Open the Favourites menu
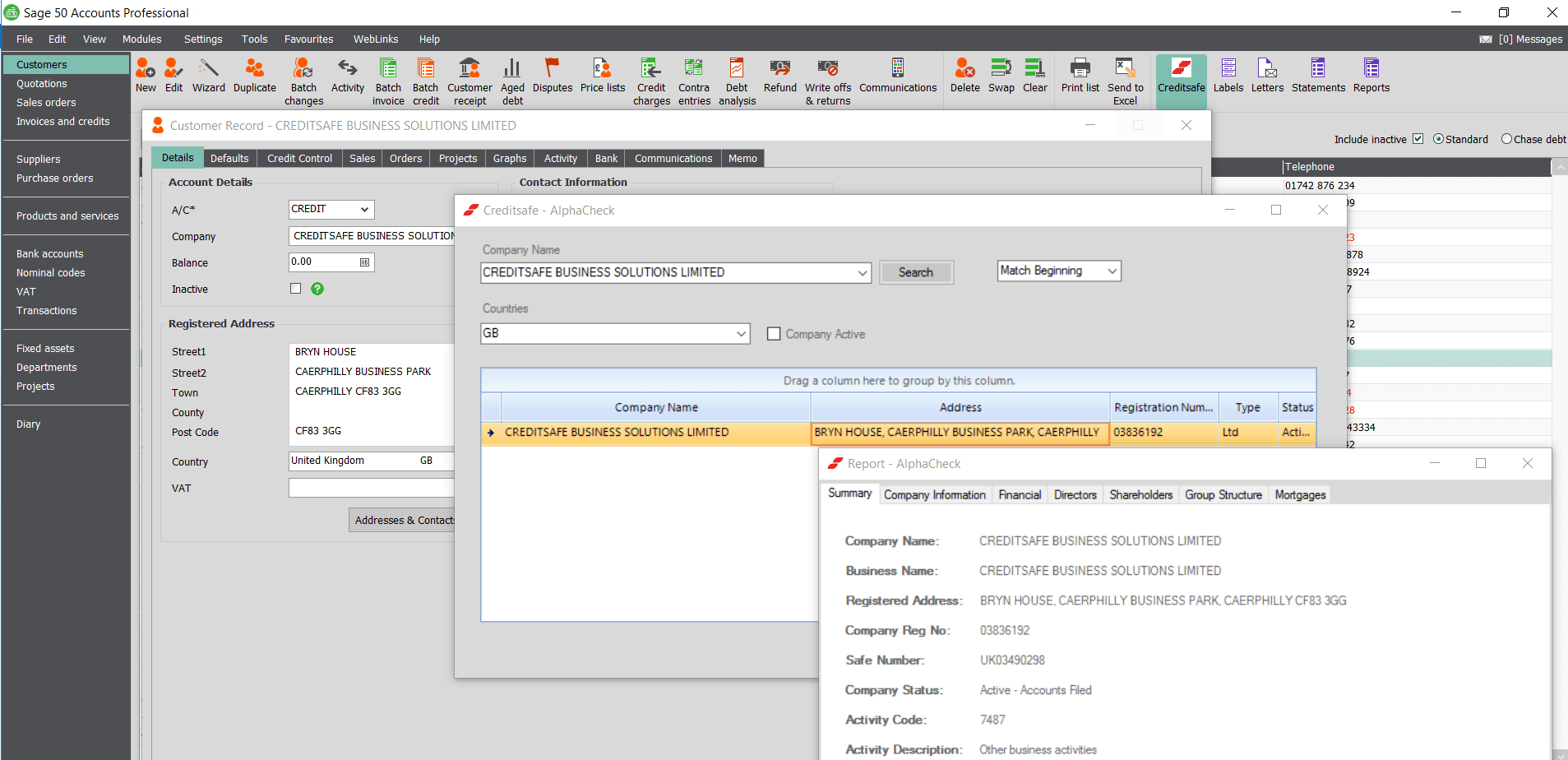1568x760 pixels. (x=309, y=39)
